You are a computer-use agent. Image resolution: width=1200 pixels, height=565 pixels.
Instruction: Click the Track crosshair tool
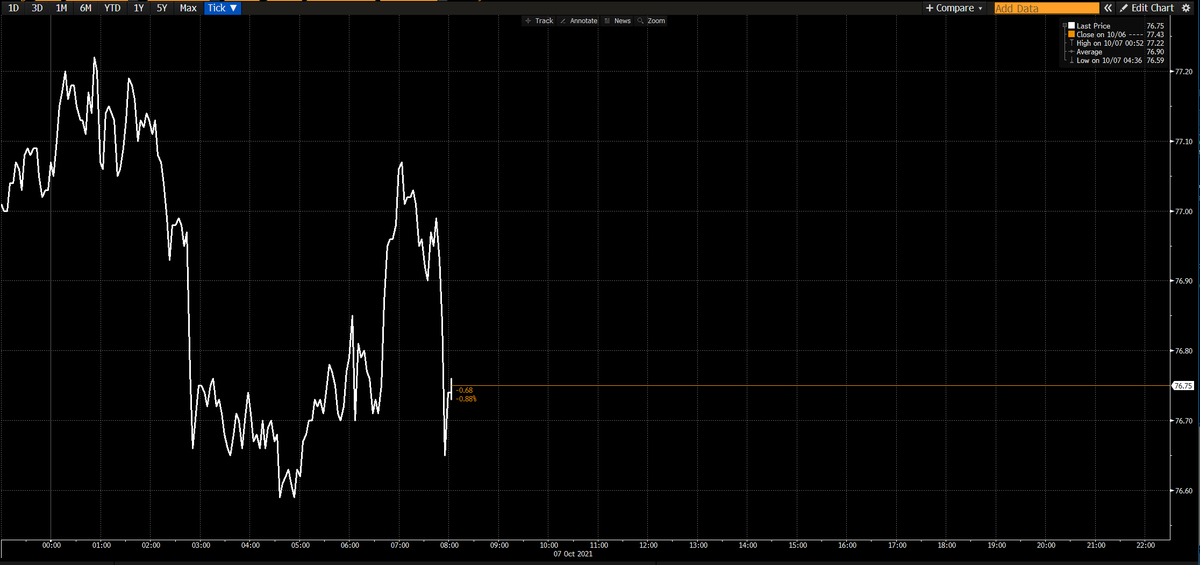[539, 20]
